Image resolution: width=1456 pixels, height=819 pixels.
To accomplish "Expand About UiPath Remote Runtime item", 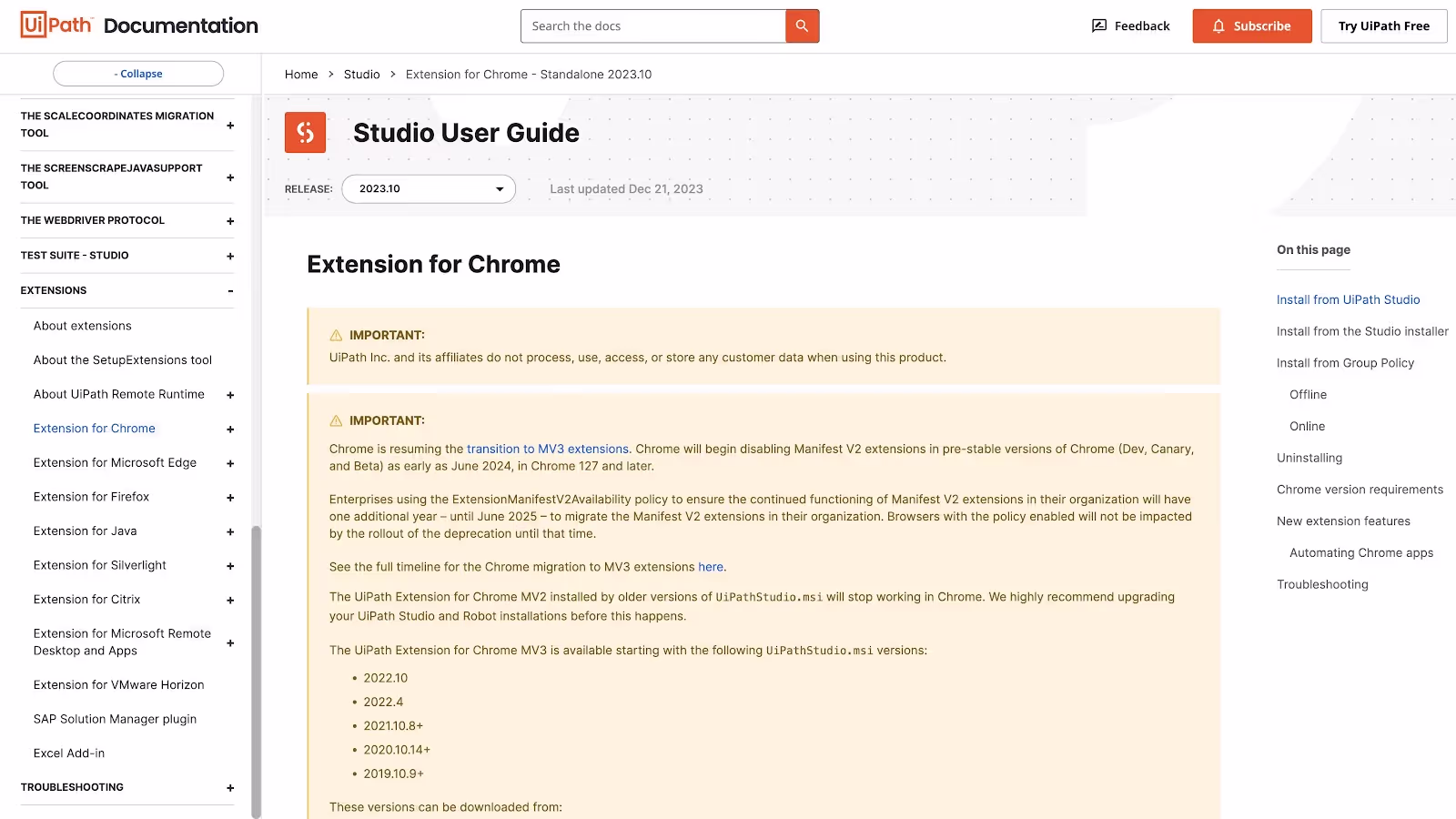I will [230, 396].
